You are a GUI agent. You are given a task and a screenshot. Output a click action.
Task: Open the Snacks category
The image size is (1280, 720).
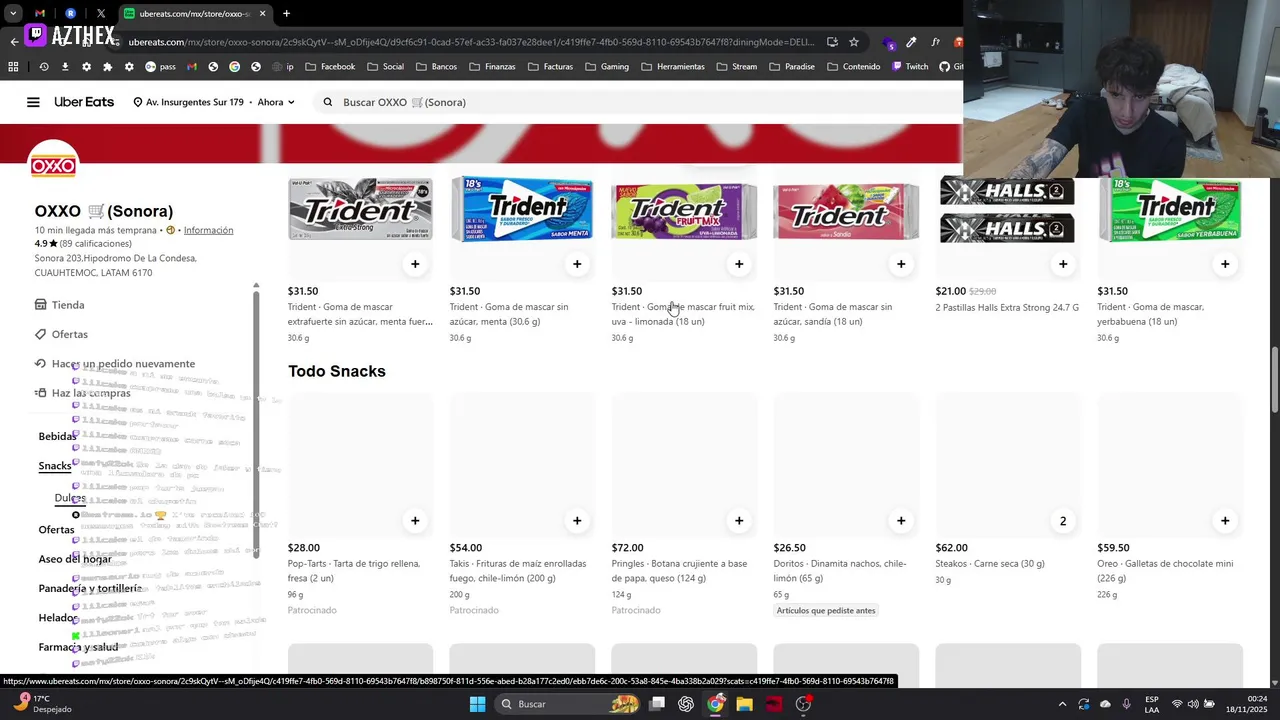click(x=55, y=466)
